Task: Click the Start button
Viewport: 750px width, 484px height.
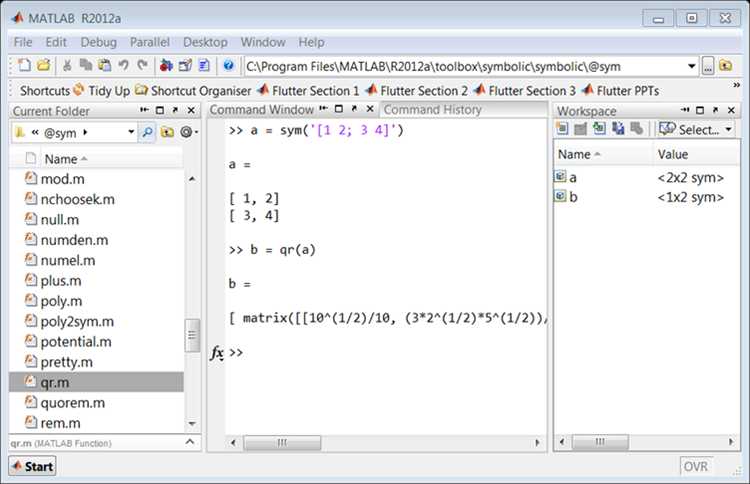Action: 32,466
